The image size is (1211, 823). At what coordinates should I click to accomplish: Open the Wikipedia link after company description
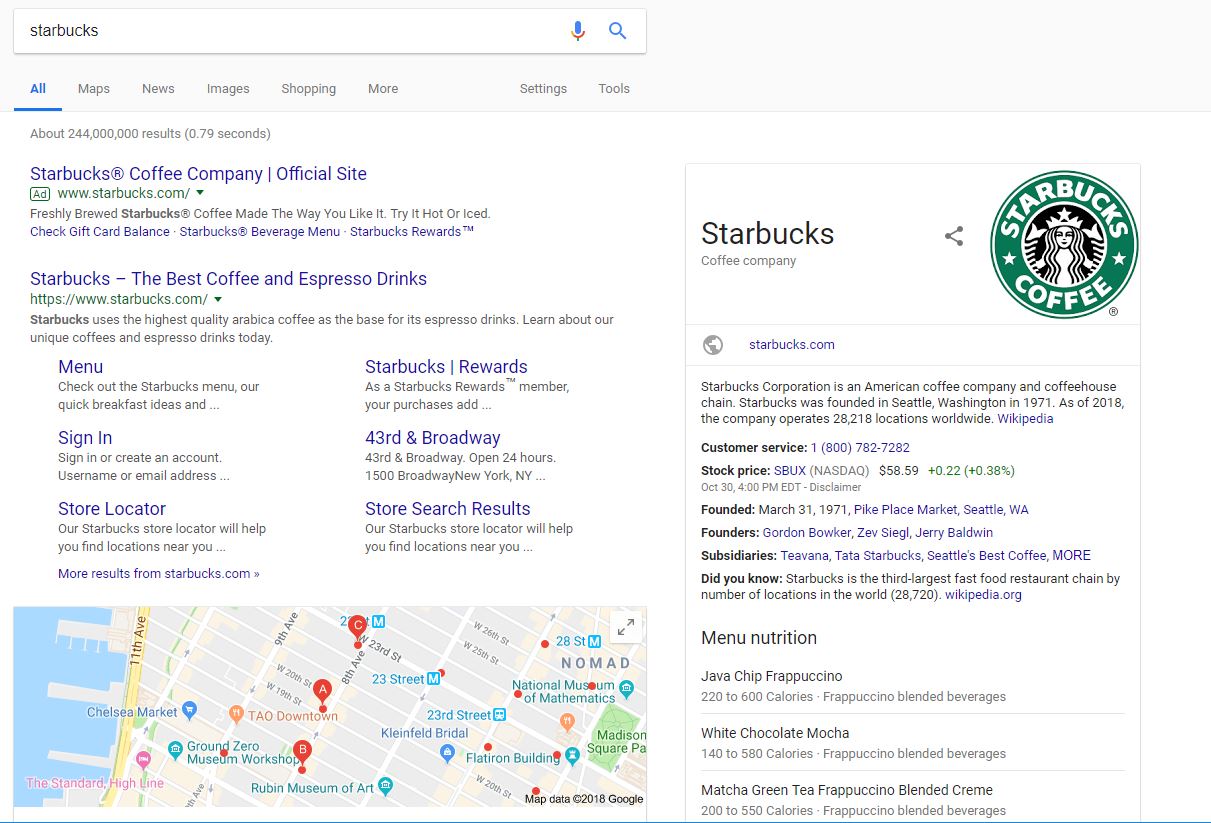[x=1025, y=419]
